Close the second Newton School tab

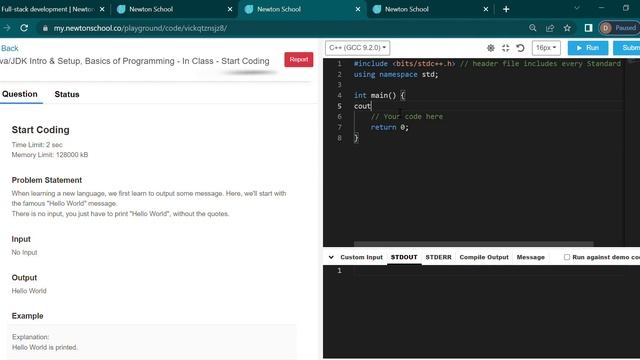(x=230, y=9)
